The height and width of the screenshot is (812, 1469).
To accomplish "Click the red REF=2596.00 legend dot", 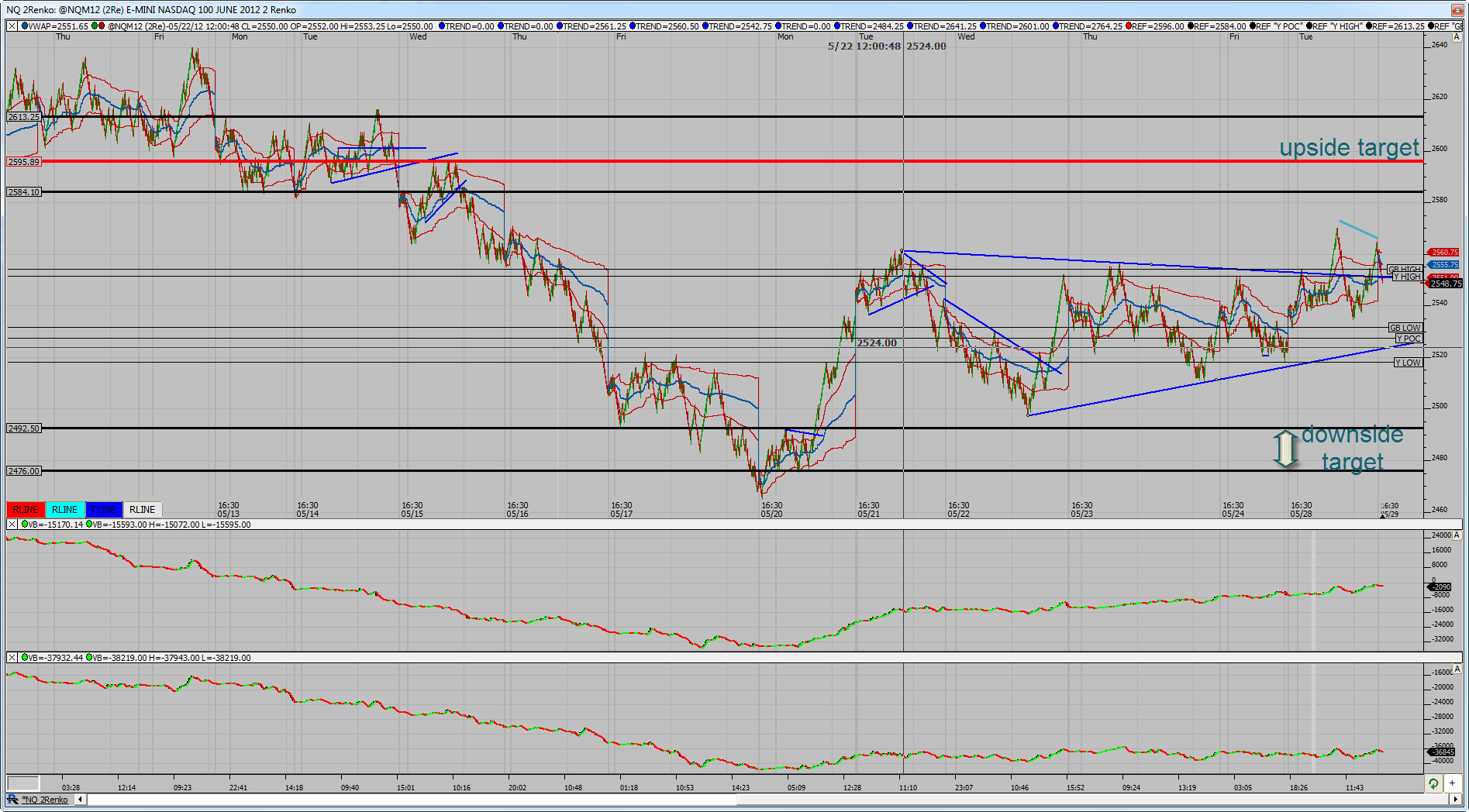I will pyautogui.click(x=1129, y=26).
